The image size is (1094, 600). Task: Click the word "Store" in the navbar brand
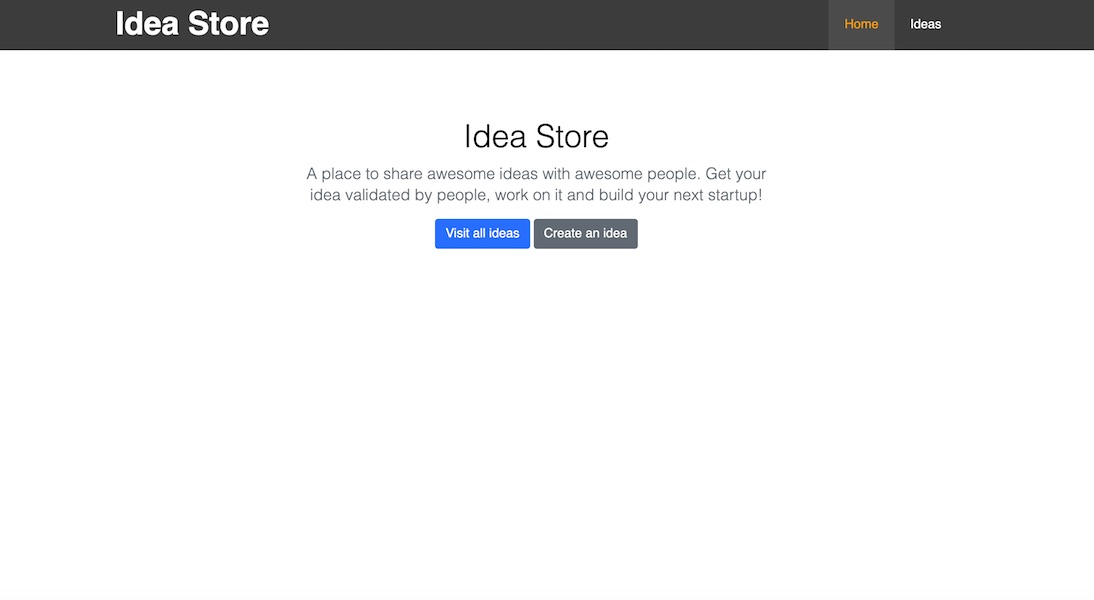click(230, 24)
